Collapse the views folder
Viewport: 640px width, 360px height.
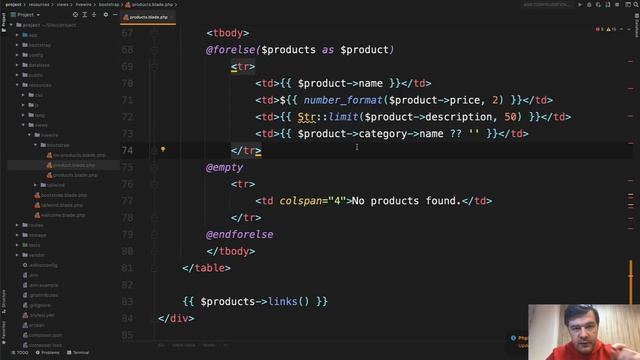click(x=23, y=125)
